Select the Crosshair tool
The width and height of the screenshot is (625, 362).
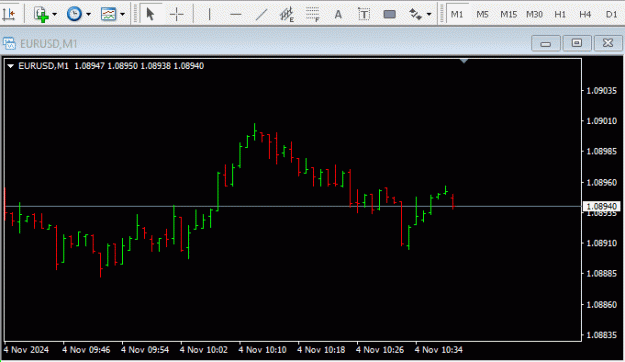click(177, 14)
